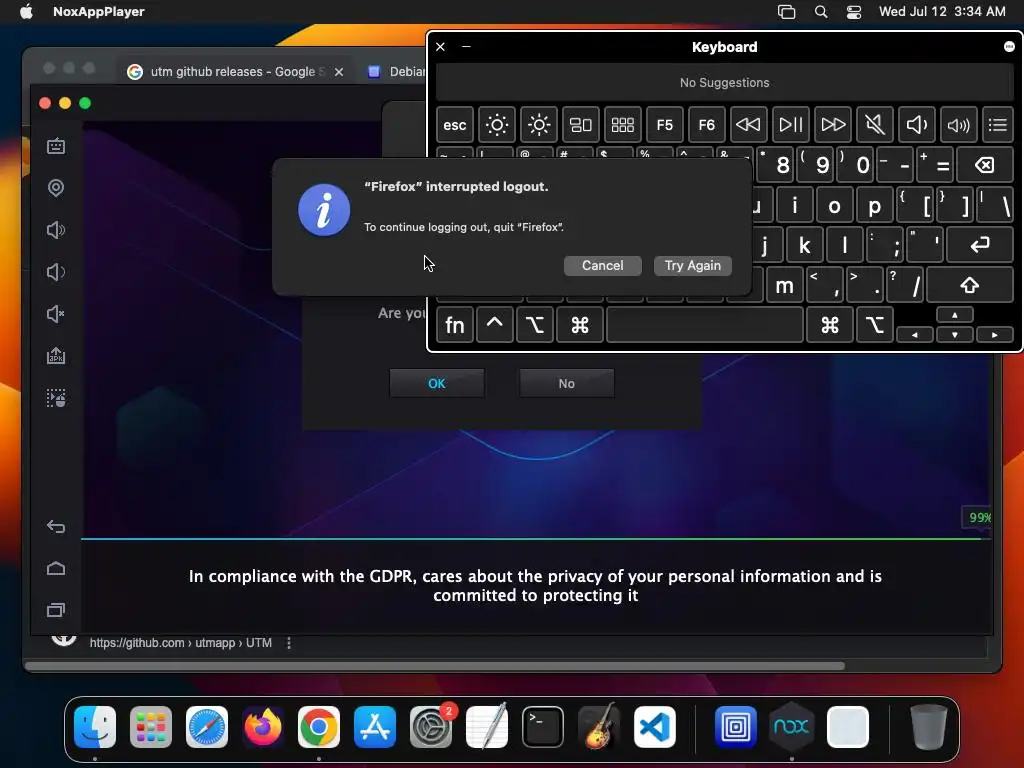Click the Nox Android back sidebar icon

coord(56,526)
